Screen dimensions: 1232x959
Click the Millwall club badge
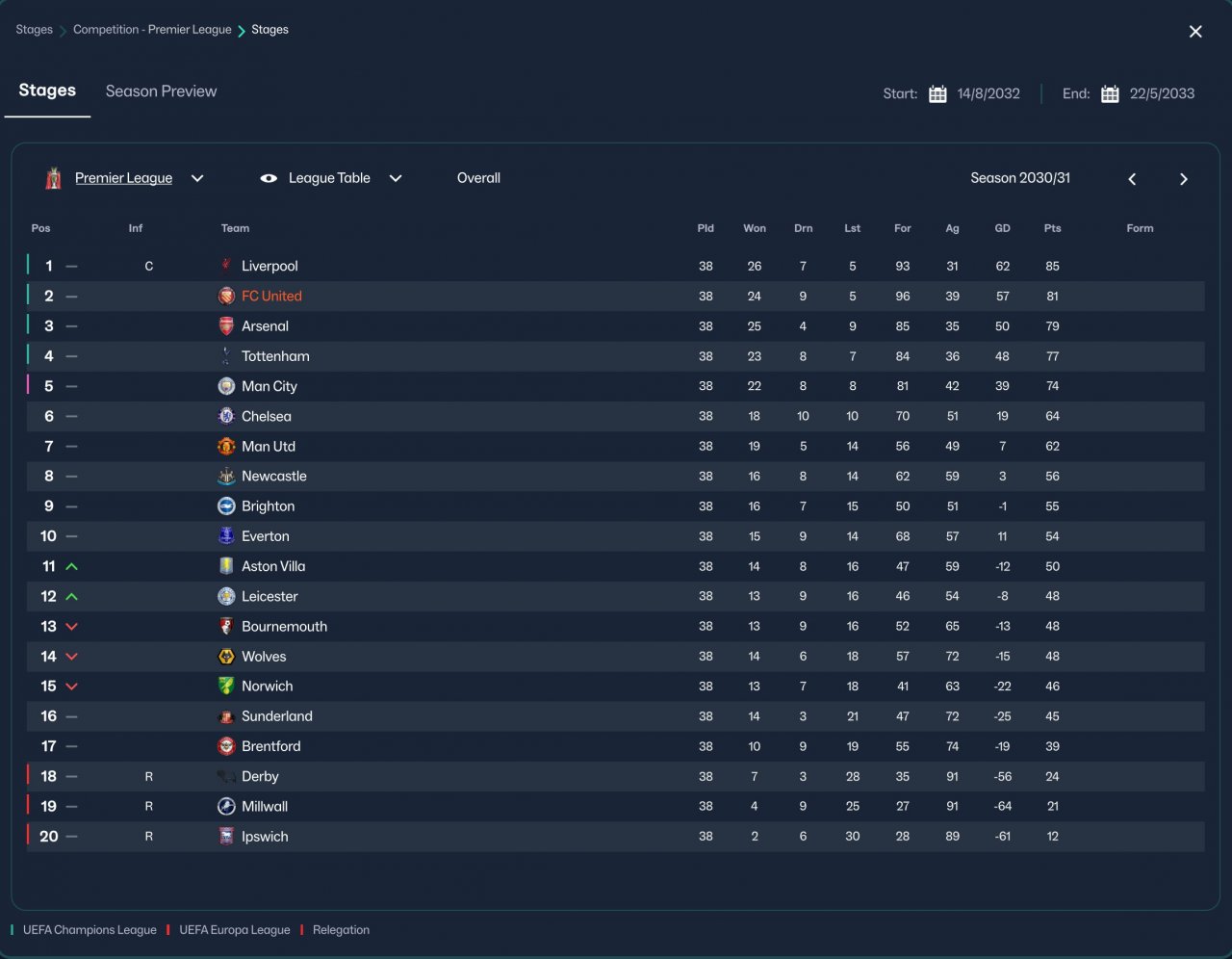tap(226, 806)
